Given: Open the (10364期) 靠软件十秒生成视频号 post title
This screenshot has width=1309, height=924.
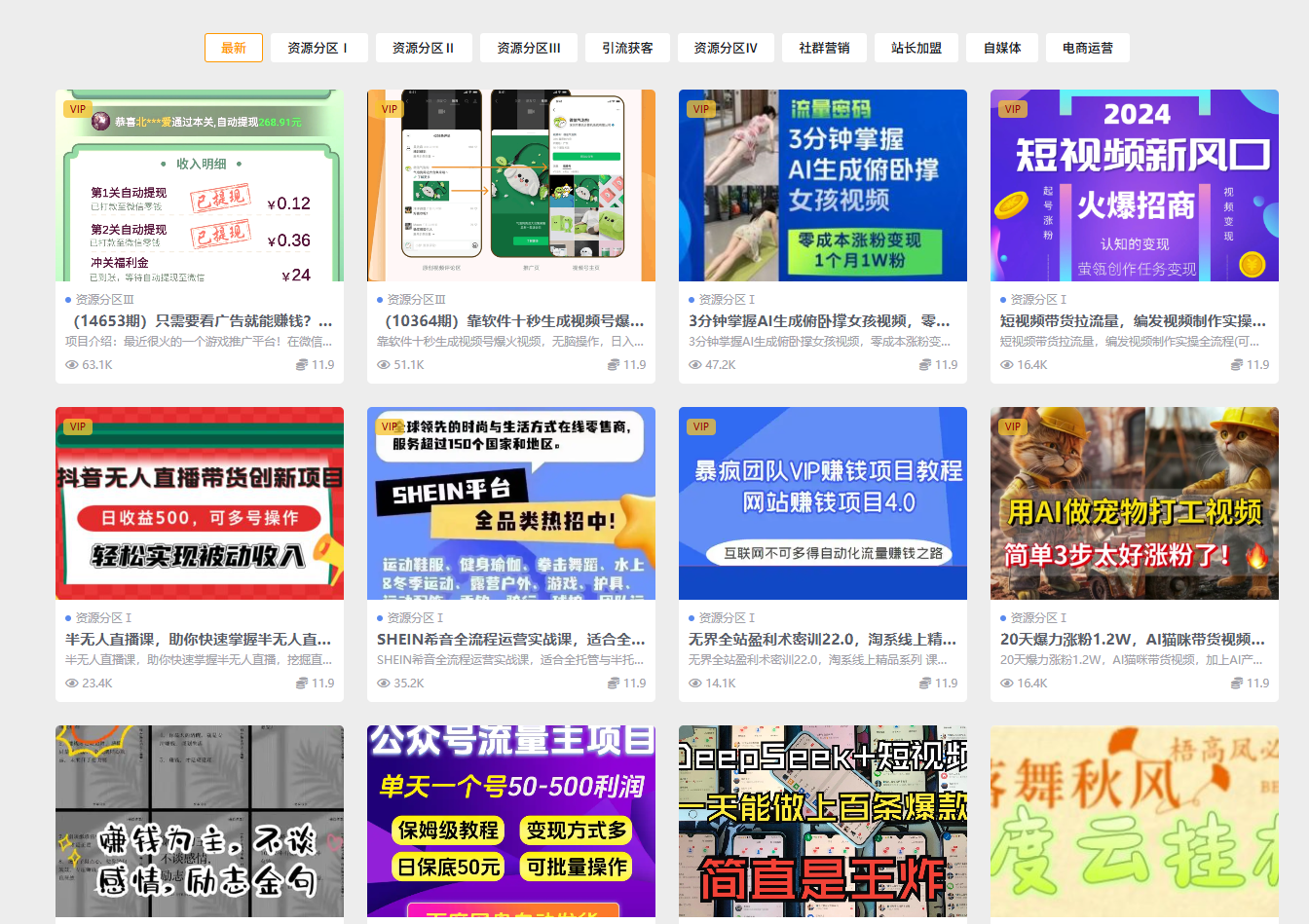Looking at the screenshot, I should [511, 320].
